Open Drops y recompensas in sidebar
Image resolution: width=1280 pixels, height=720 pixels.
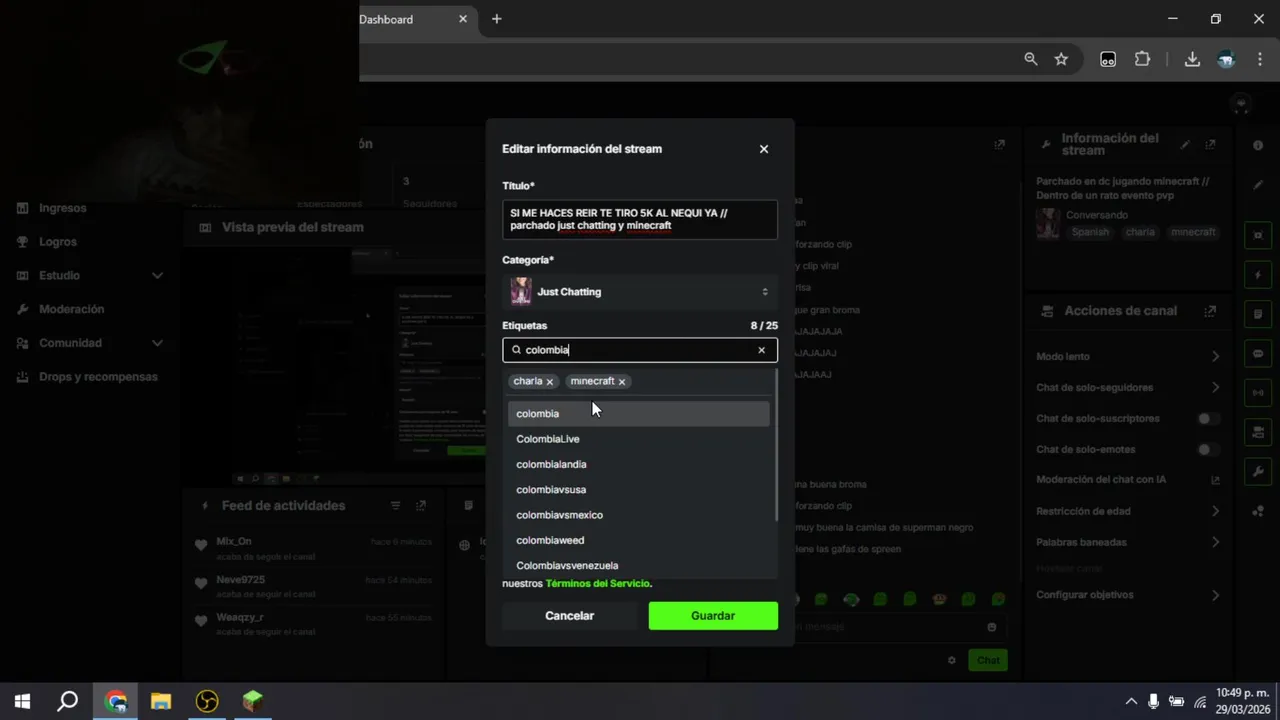tap(98, 377)
